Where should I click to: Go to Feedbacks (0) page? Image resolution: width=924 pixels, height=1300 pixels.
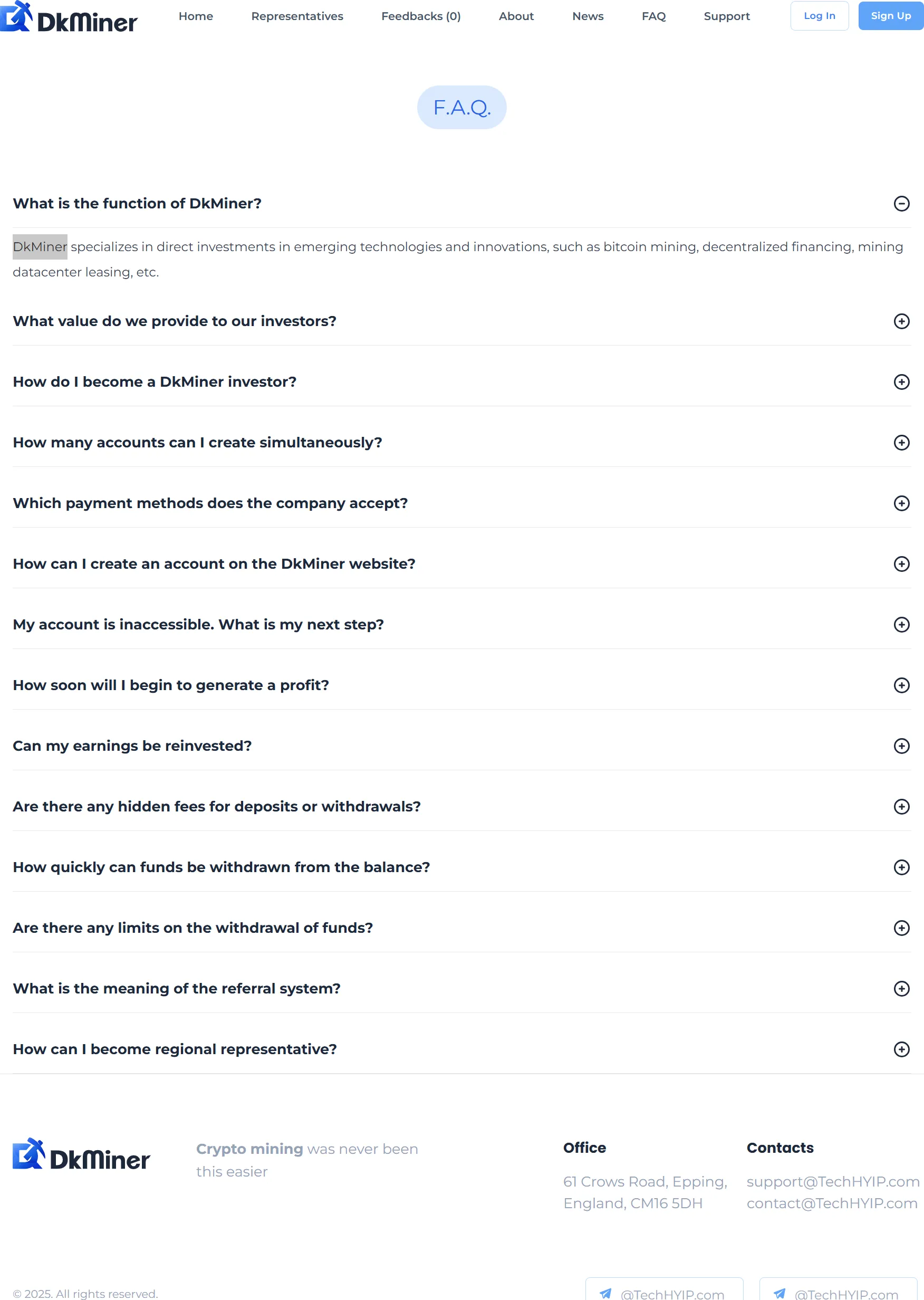click(x=420, y=16)
